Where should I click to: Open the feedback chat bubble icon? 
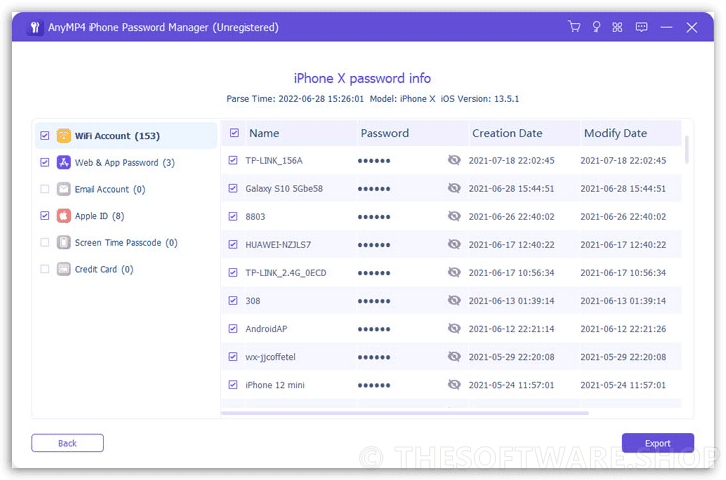tap(641, 27)
